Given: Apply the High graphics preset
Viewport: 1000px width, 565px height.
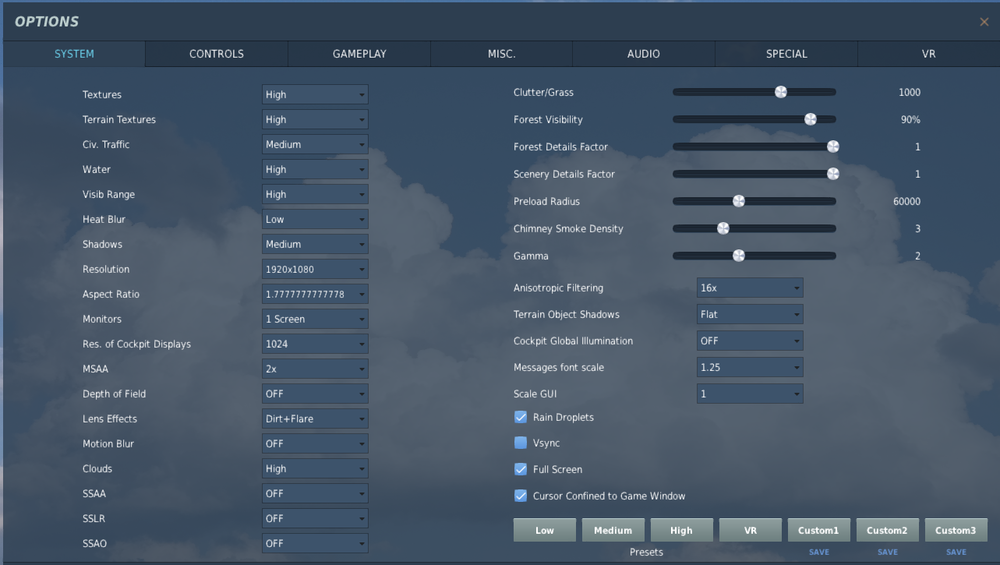Looking at the screenshot, I should point(681,530).
